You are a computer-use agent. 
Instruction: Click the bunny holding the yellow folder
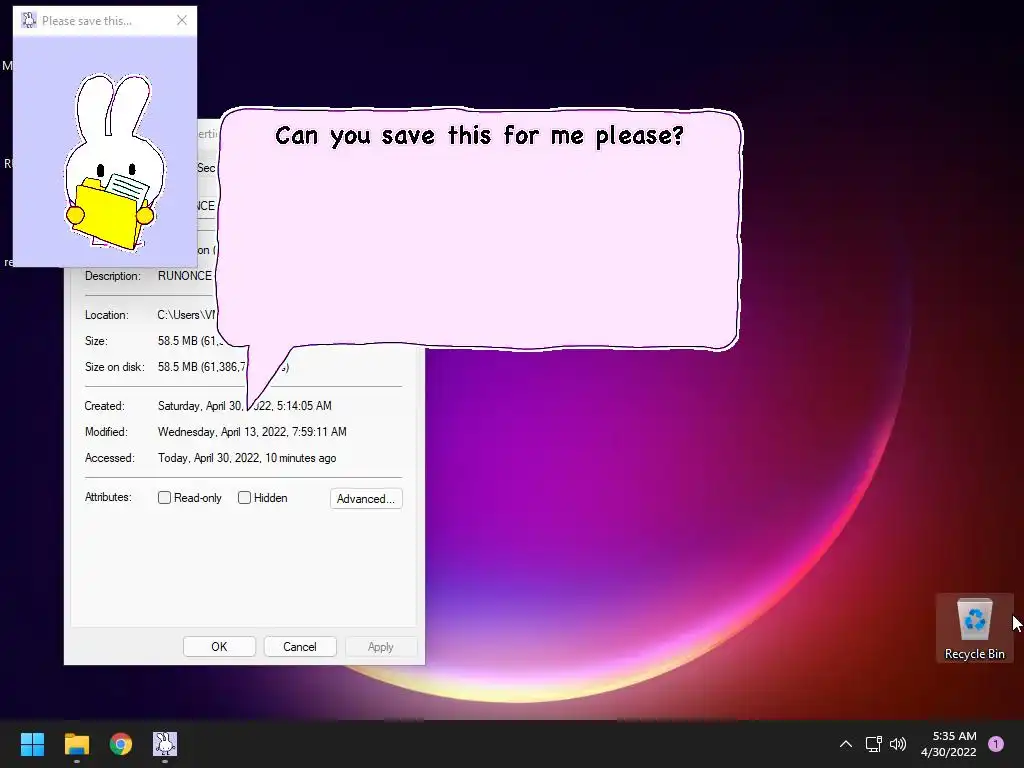point(114,162)
